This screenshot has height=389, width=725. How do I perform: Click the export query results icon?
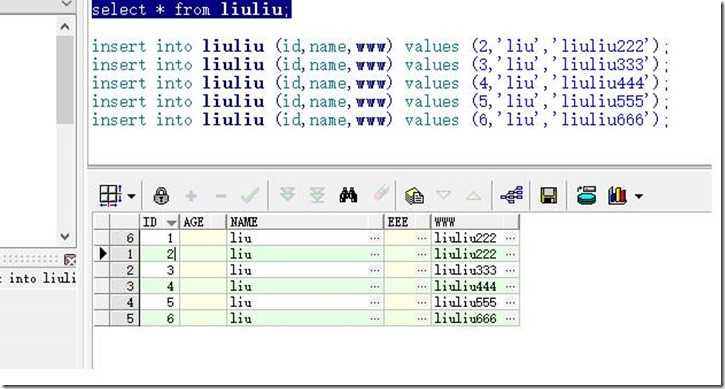click(x=414, y=196)
